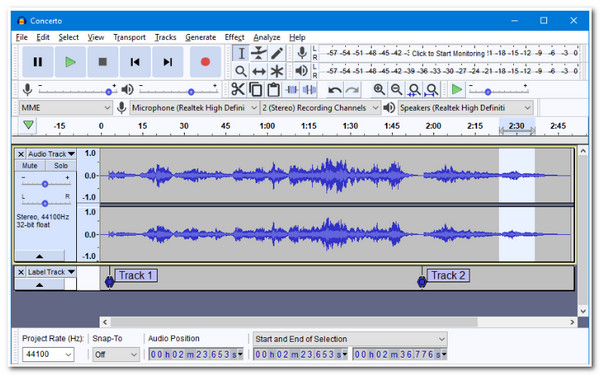Open the Edit menu
Image resolution: width=600 pixels, height=375 pixels.
click(43, 37)
